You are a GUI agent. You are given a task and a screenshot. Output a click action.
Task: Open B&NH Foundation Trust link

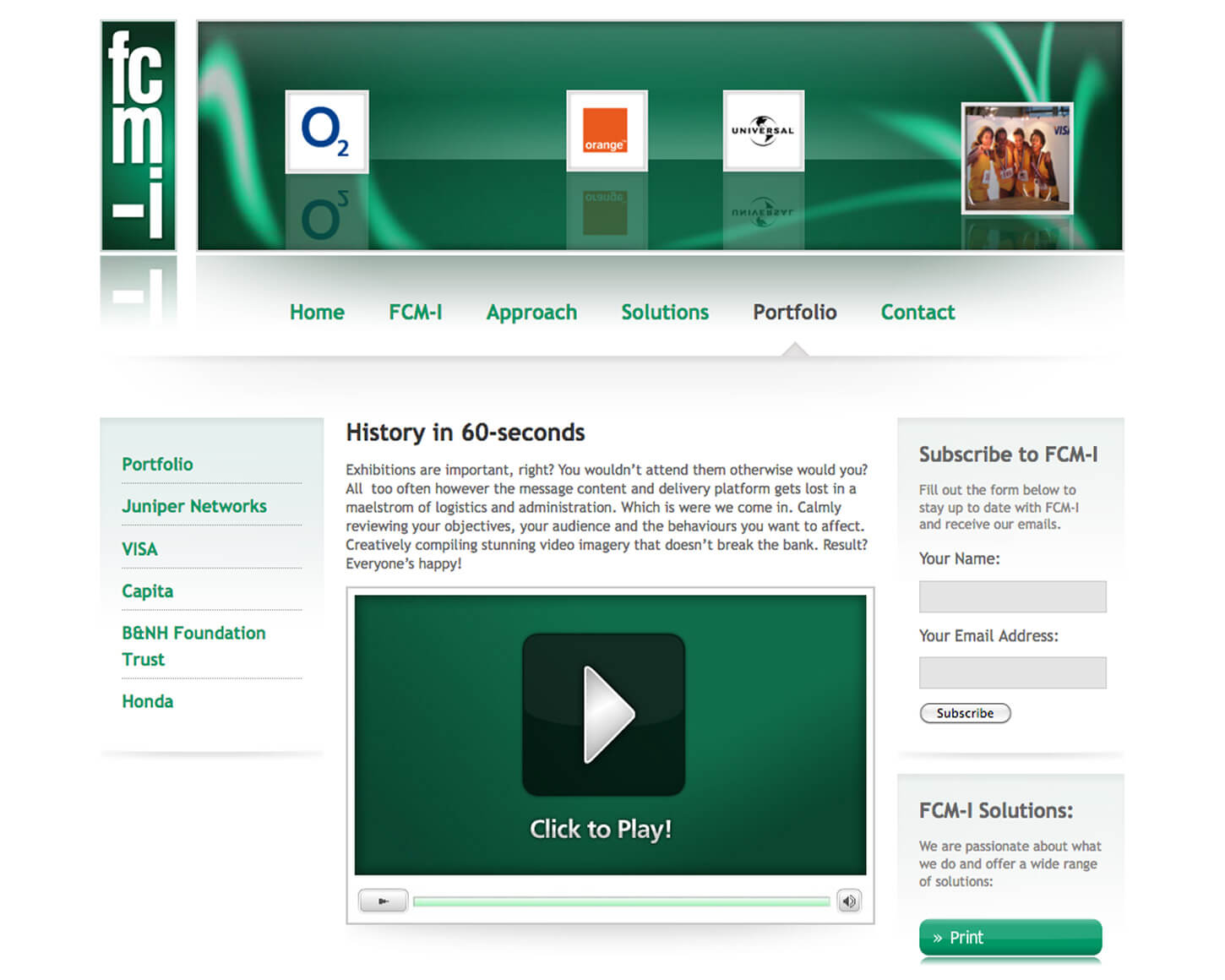click(x=193, y=645)
